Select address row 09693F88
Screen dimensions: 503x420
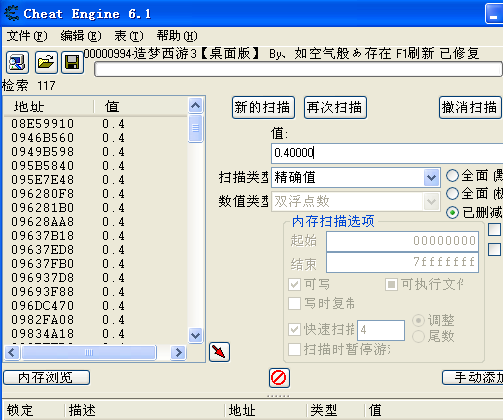click(x=96, y=292)
